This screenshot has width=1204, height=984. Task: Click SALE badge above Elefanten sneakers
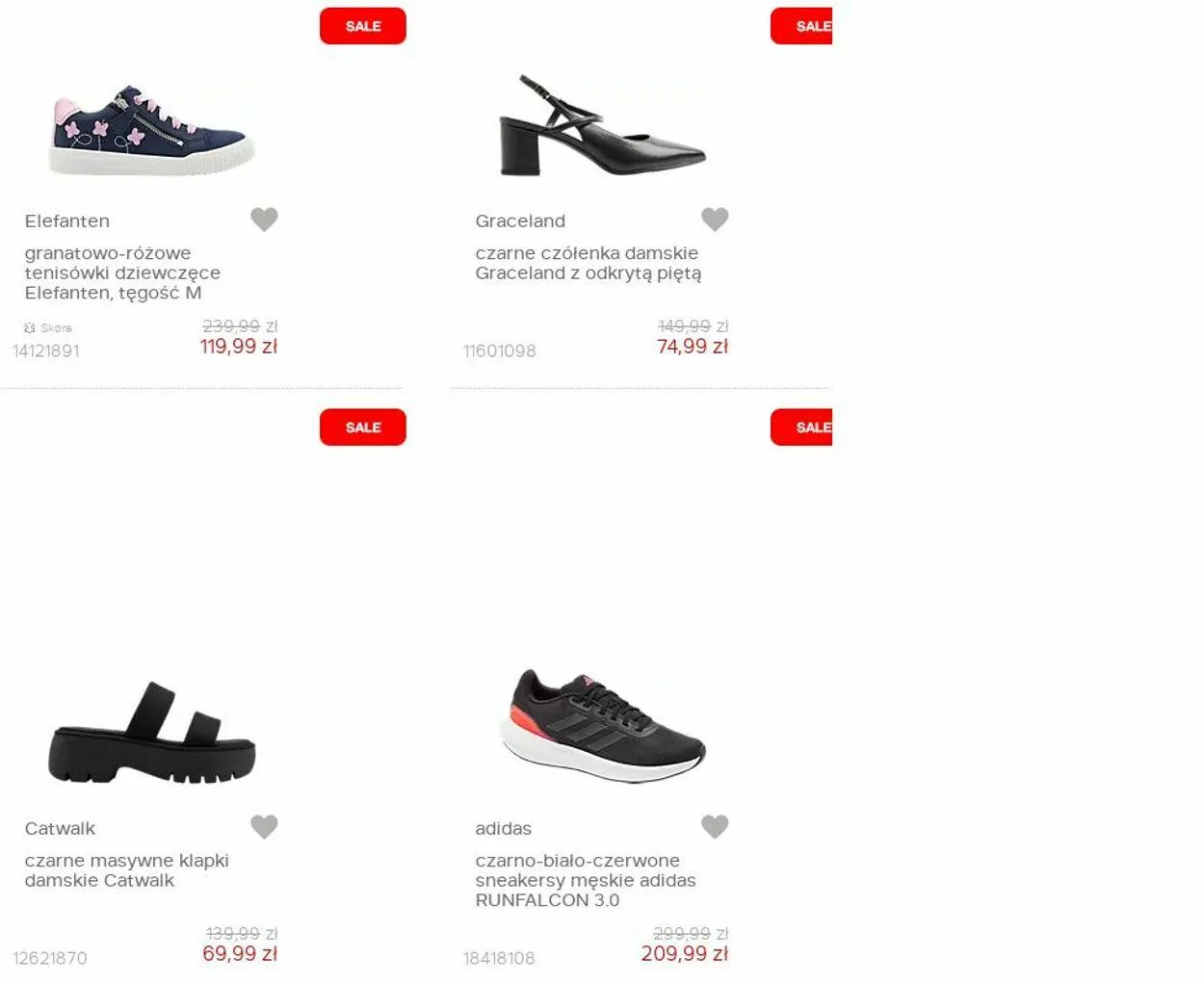[363, 26]
